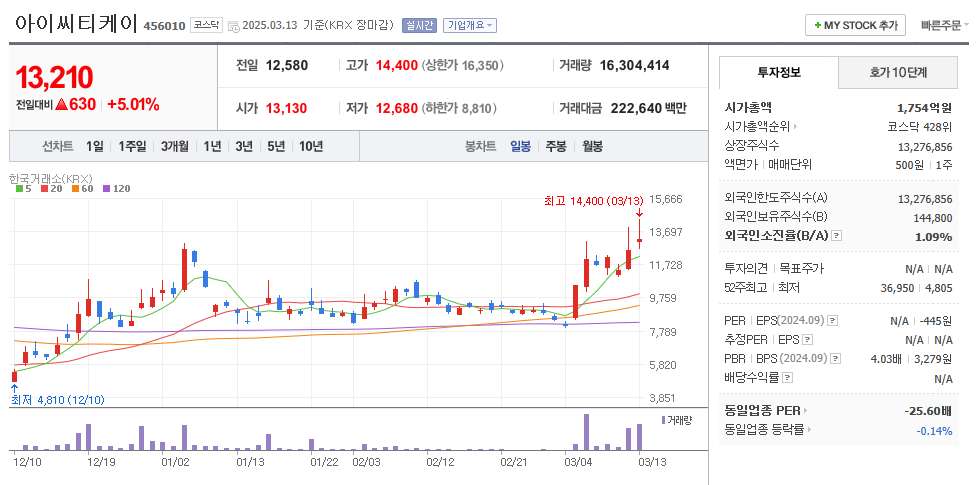Click the 상한가 16,350 upper limit text
The image size is (977, 485).
tap(462, 65)
